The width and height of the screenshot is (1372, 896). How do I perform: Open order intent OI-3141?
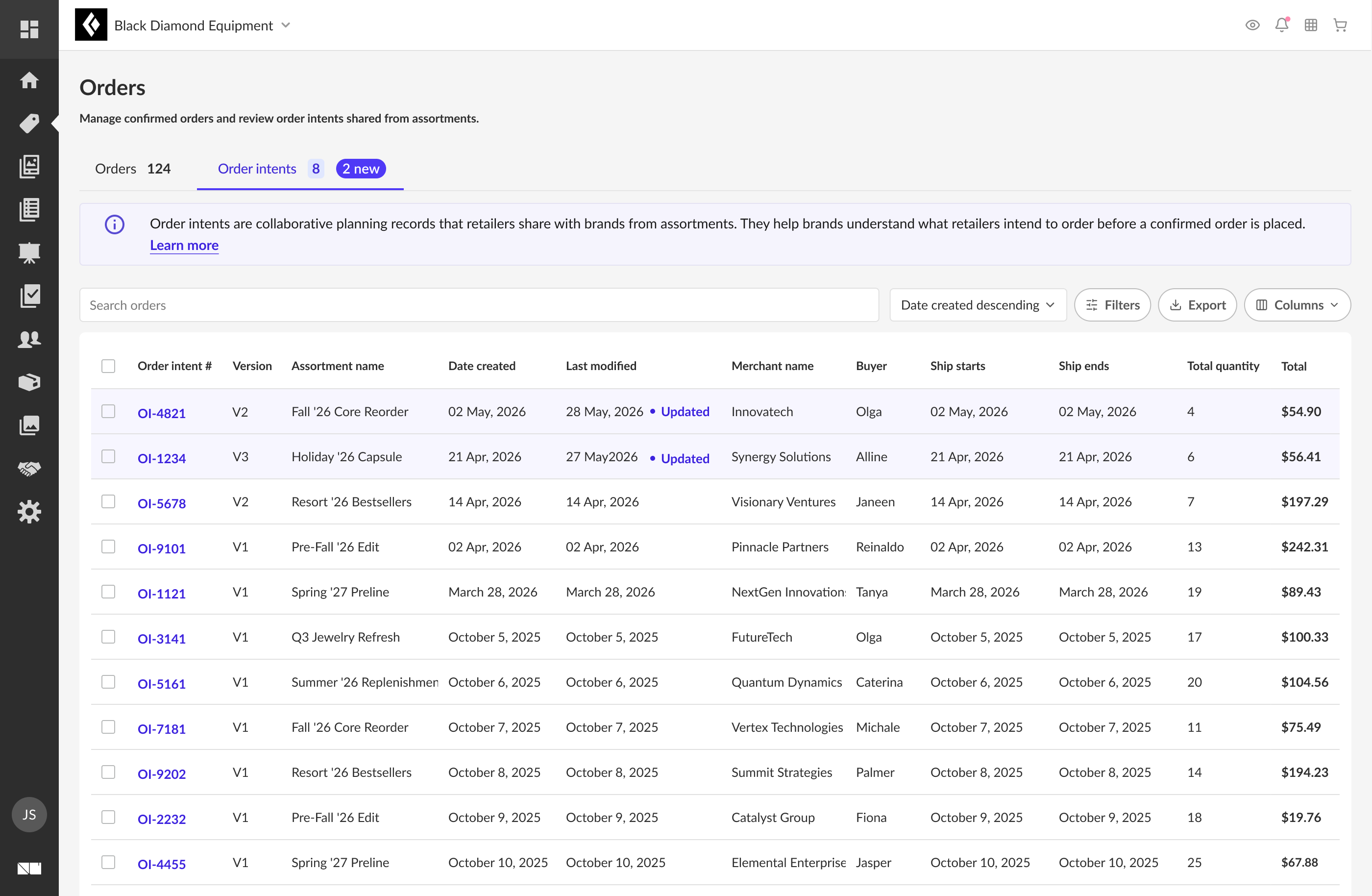coord(161,639)
